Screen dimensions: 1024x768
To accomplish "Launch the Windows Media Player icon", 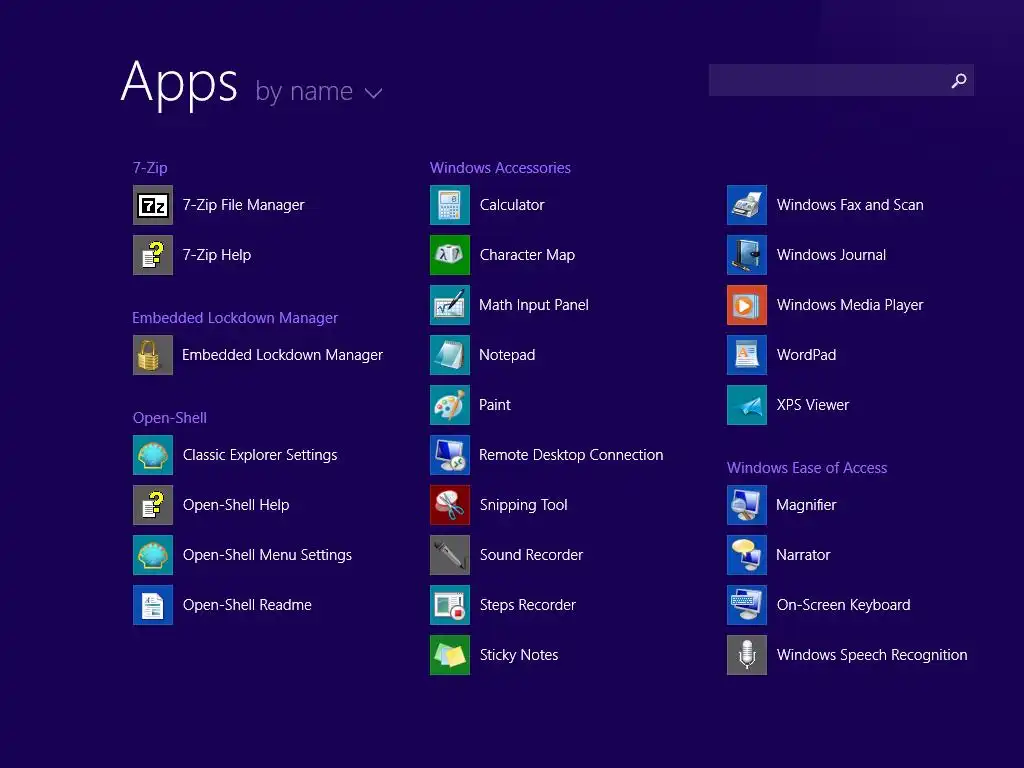I will tap(747, 305).
